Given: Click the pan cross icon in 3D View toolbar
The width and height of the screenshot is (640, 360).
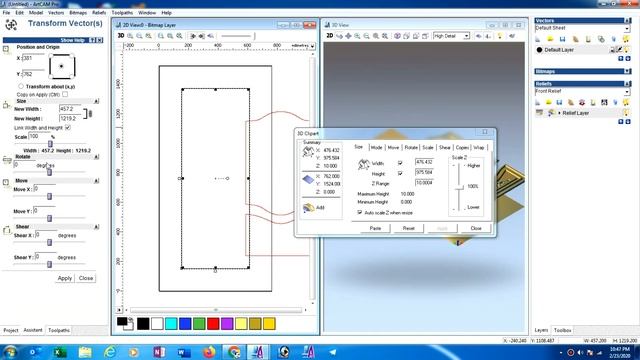Looking at the screenshot, I should [x=348, y=36].
